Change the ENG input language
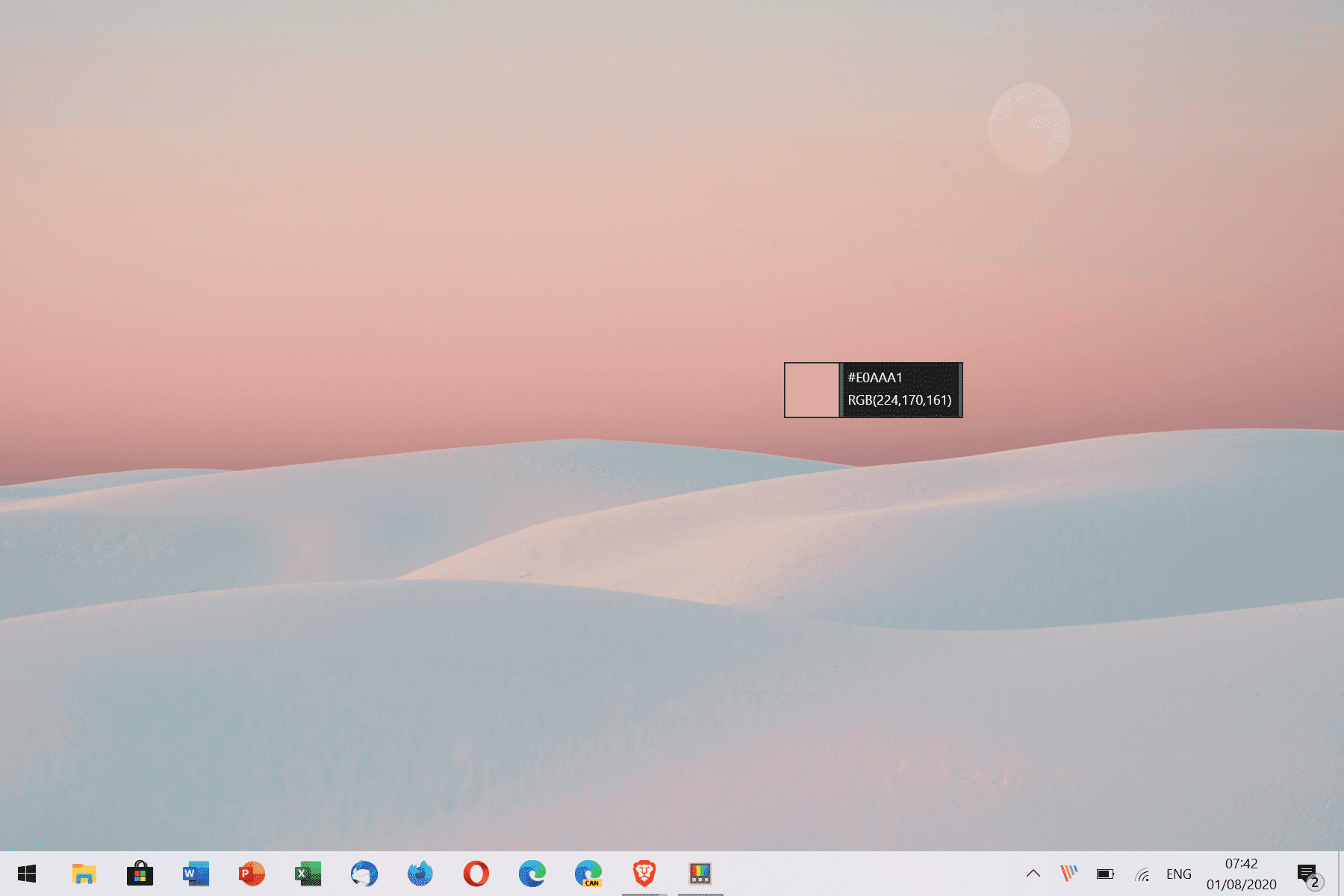The width and height of the screenshot is (1344, 896). point(1179,874)
